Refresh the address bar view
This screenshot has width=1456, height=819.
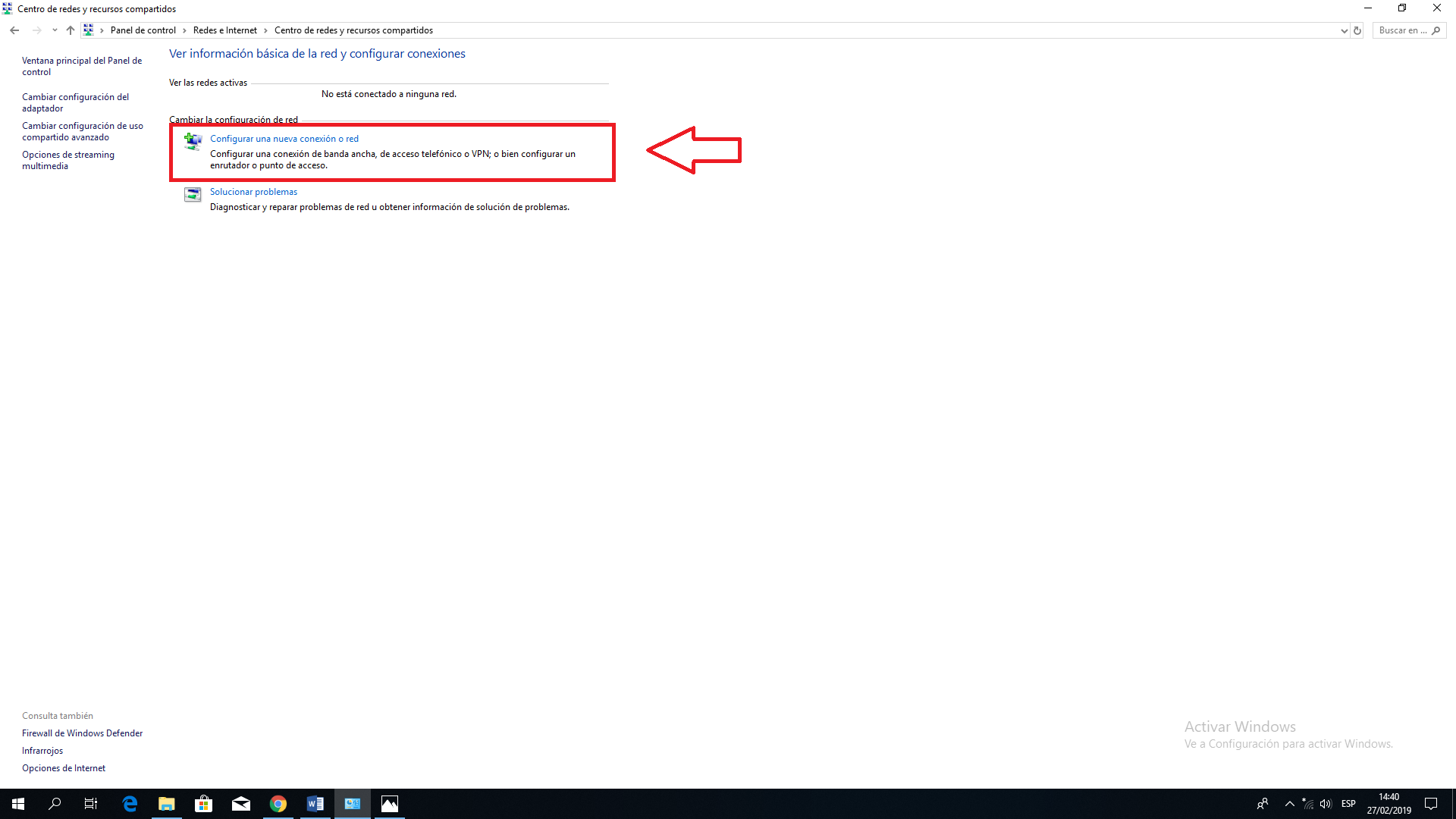1357,30
